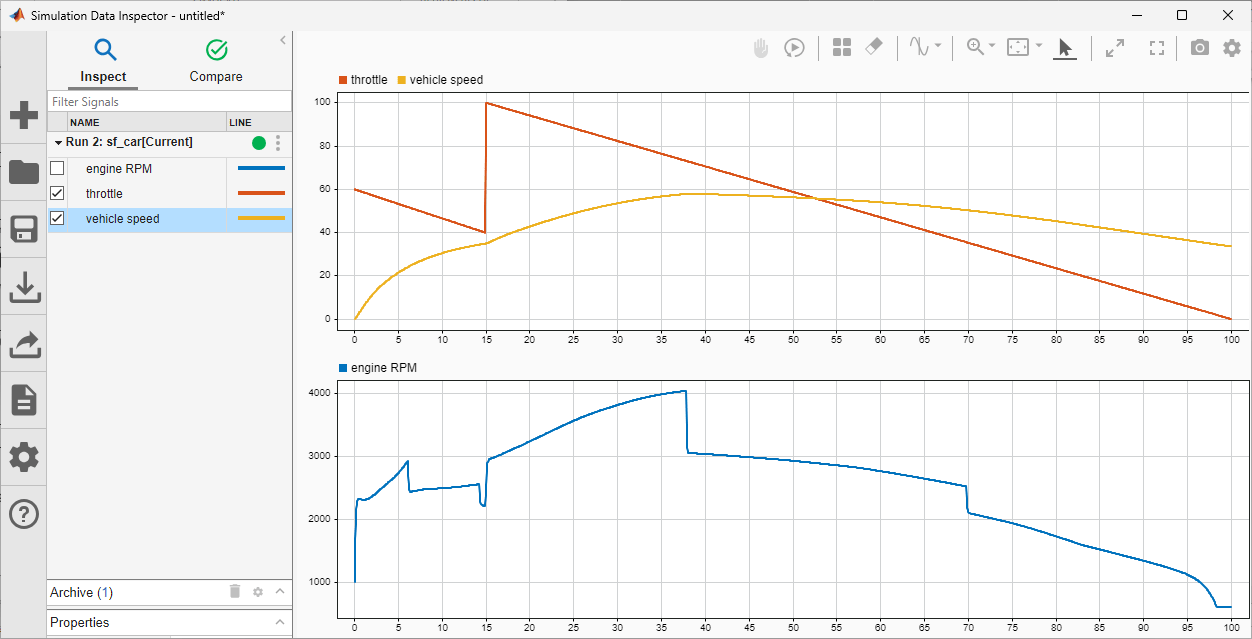The width and height of the screenshot is (1252, 639).
Task: Switch to the Compare tab
Action: (216, 61)
